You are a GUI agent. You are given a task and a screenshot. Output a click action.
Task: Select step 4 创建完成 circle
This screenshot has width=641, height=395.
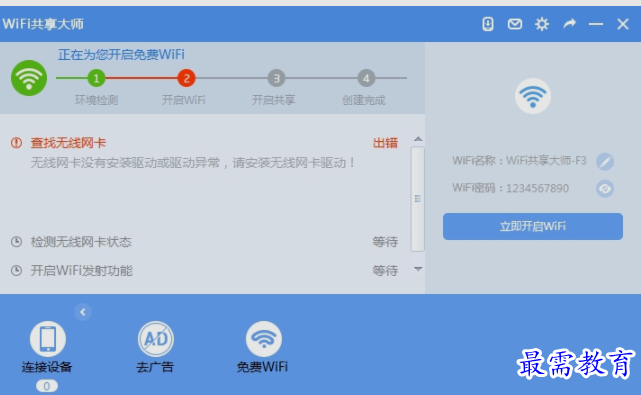[366, 78]
